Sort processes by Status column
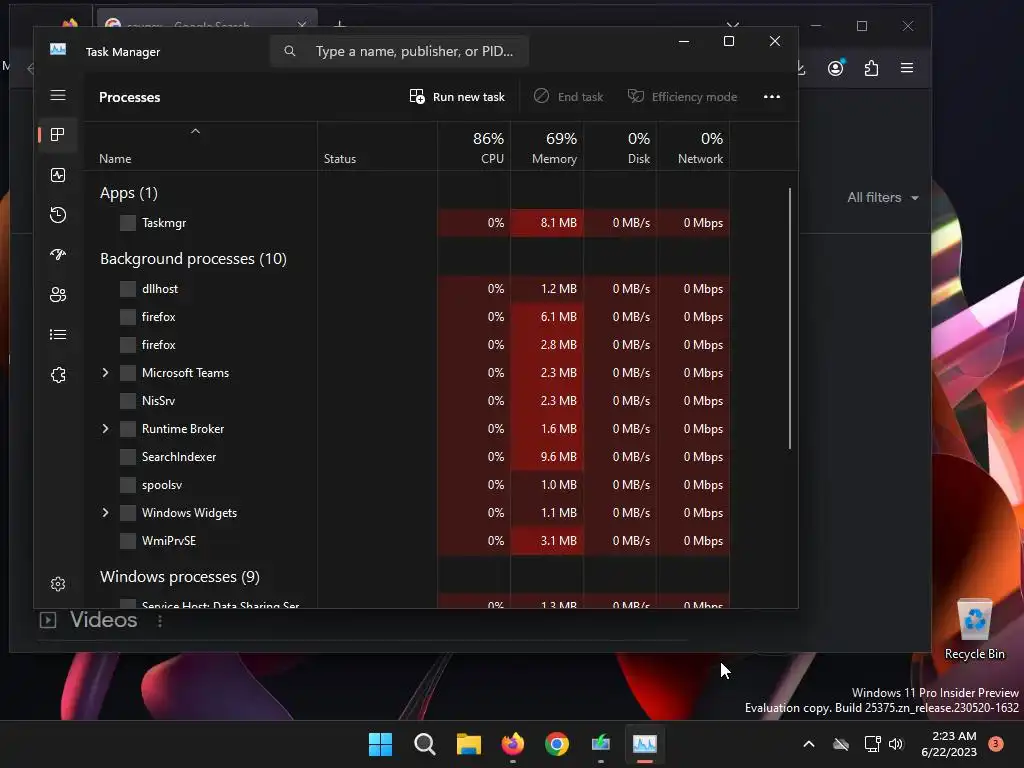Screen dimensions: 1024x768 [x=377, y=147]
